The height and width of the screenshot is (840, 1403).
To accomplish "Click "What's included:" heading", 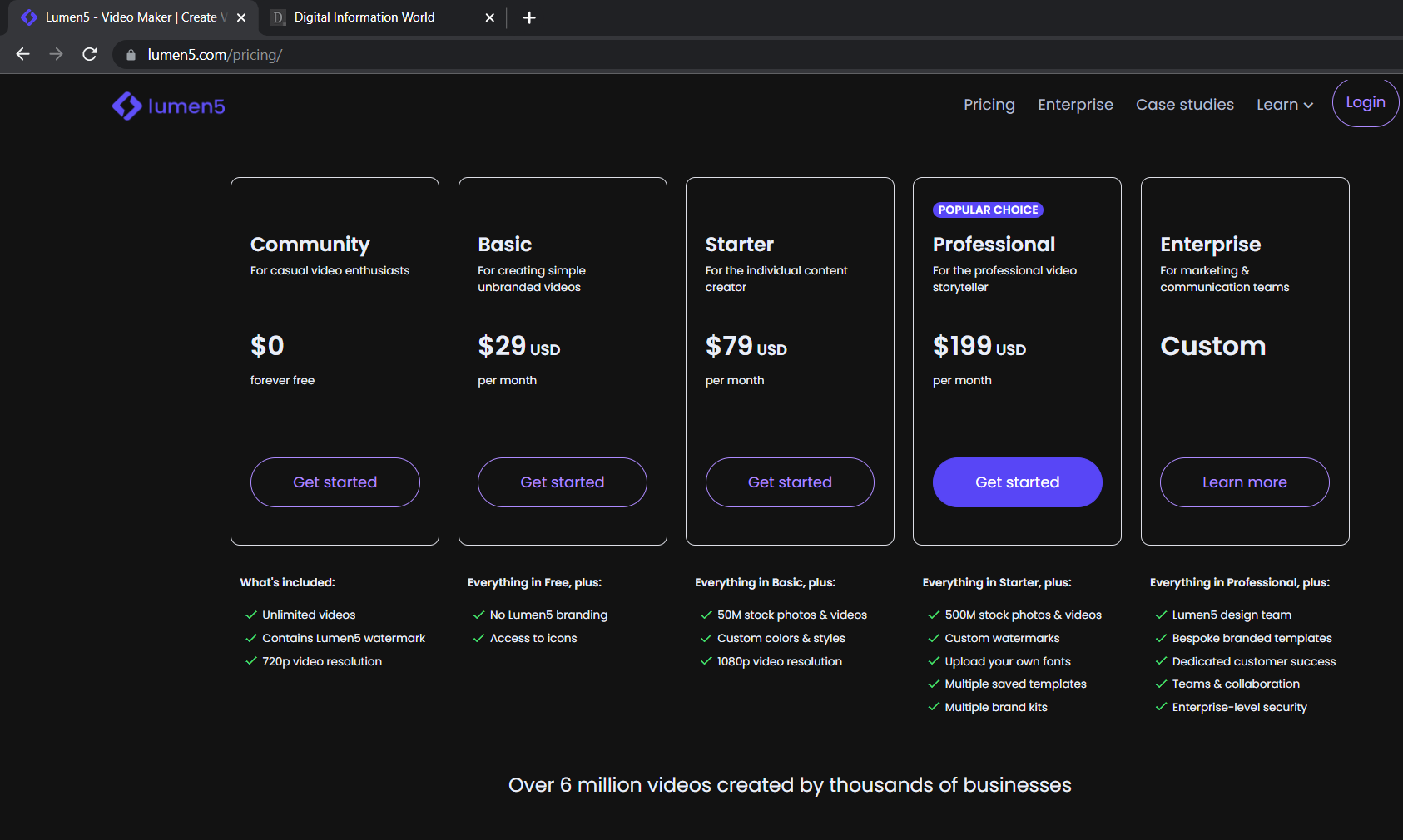I will (288, 582).
